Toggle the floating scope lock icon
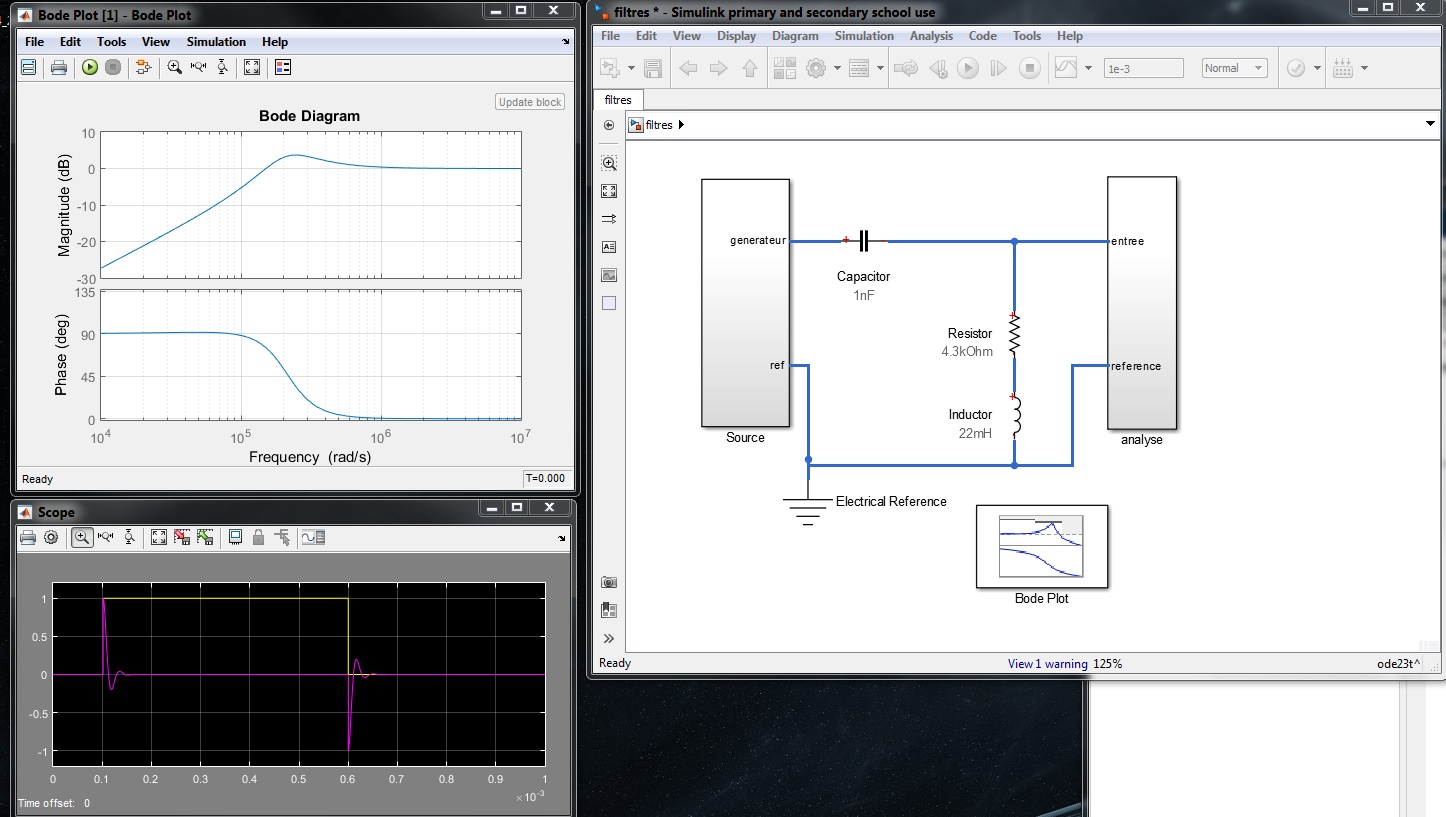The image size is (1446, 817). [259, 537]
